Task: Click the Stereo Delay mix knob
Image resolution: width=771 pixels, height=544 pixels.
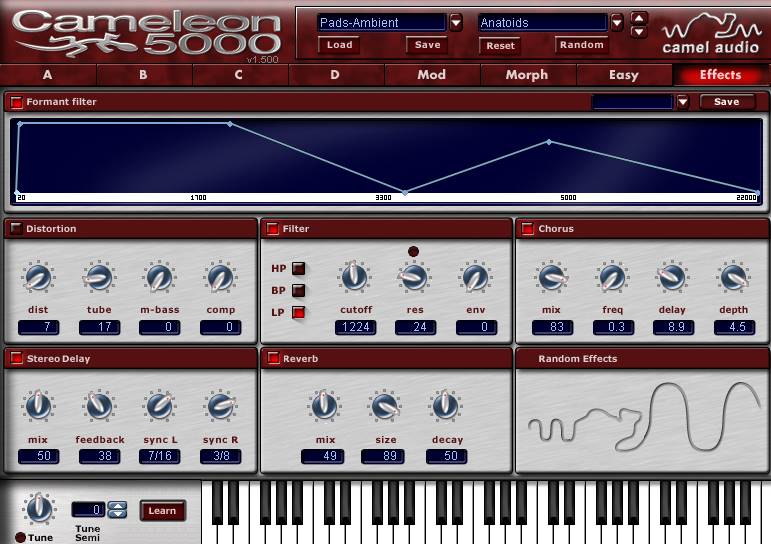Action: (x=38, y=406)
